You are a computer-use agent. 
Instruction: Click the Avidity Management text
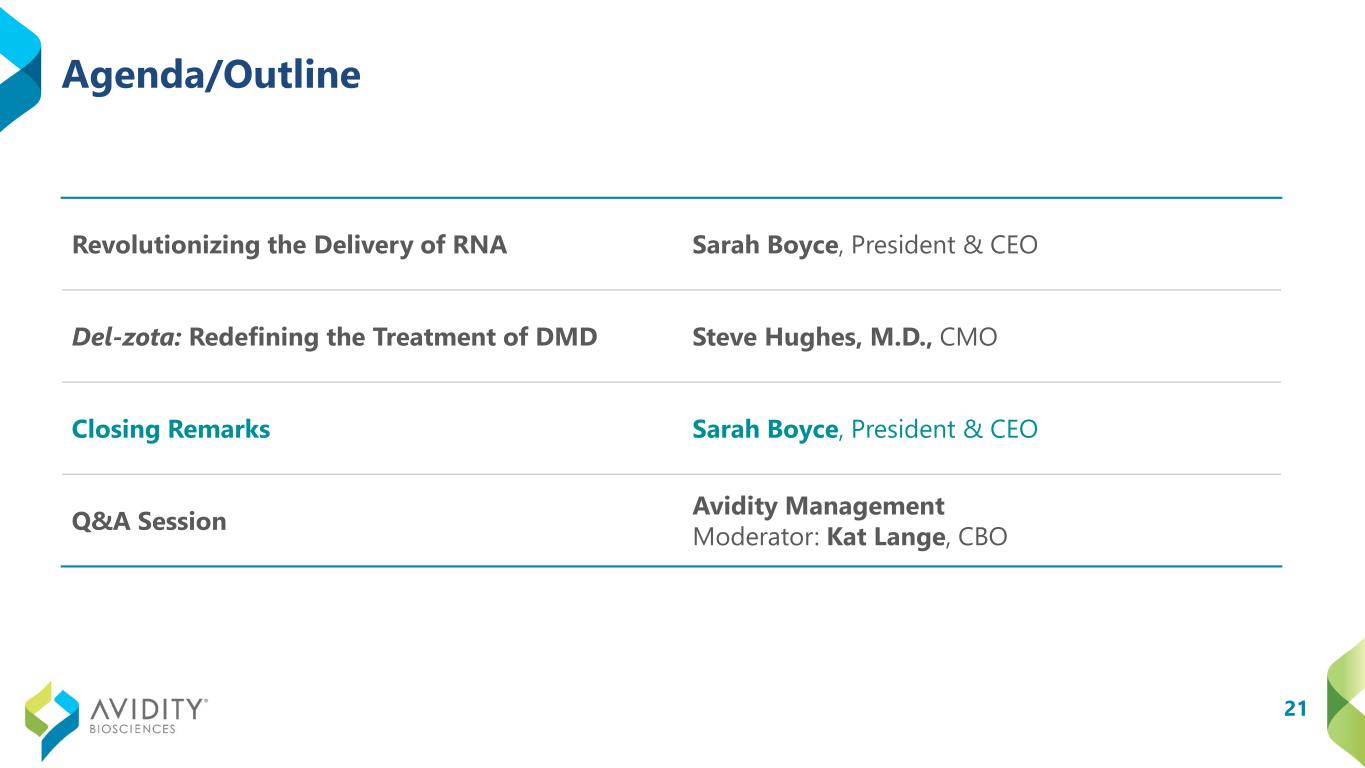point(818,506)
